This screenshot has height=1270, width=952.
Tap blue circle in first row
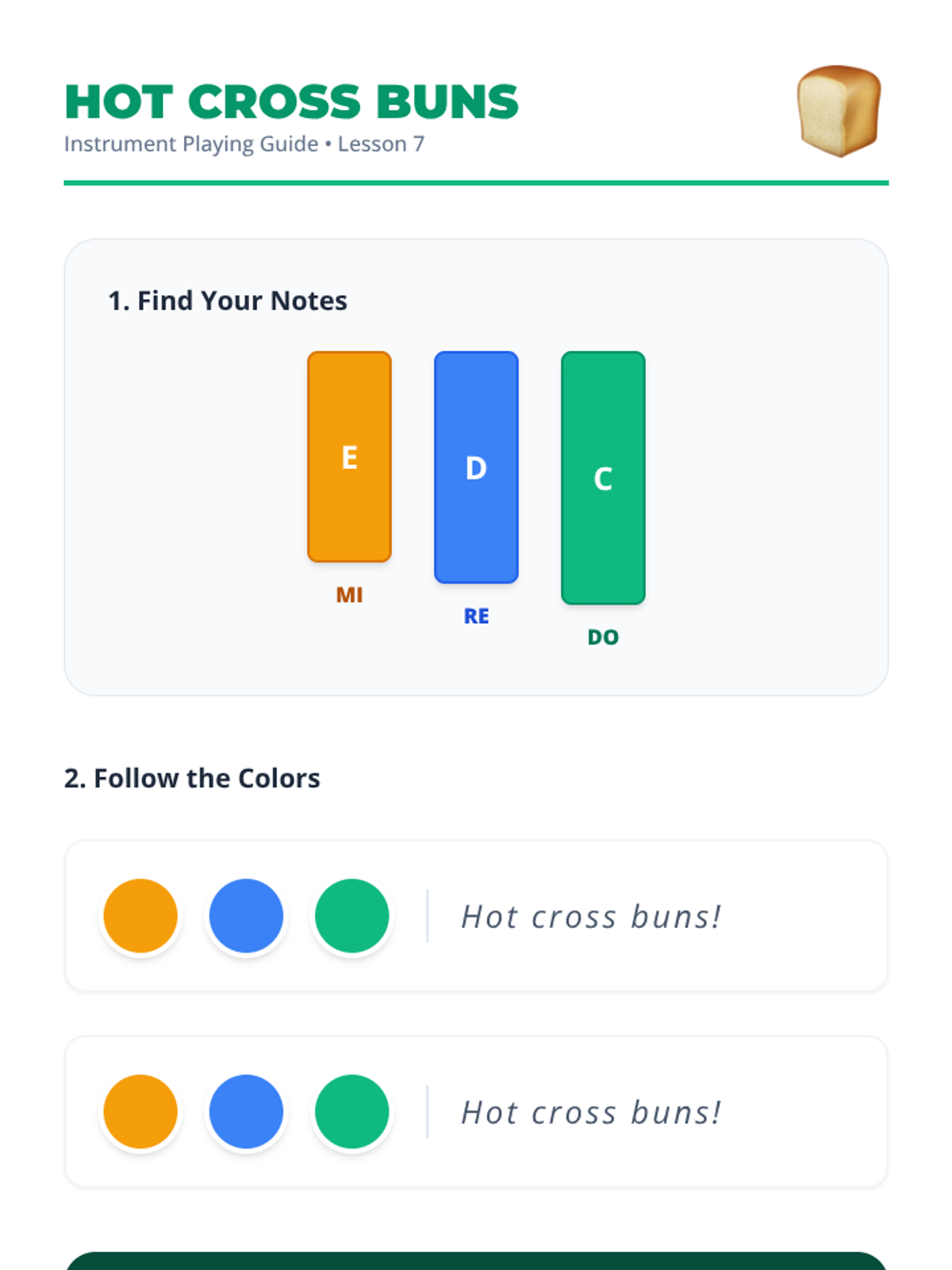[x=246, y=916]
